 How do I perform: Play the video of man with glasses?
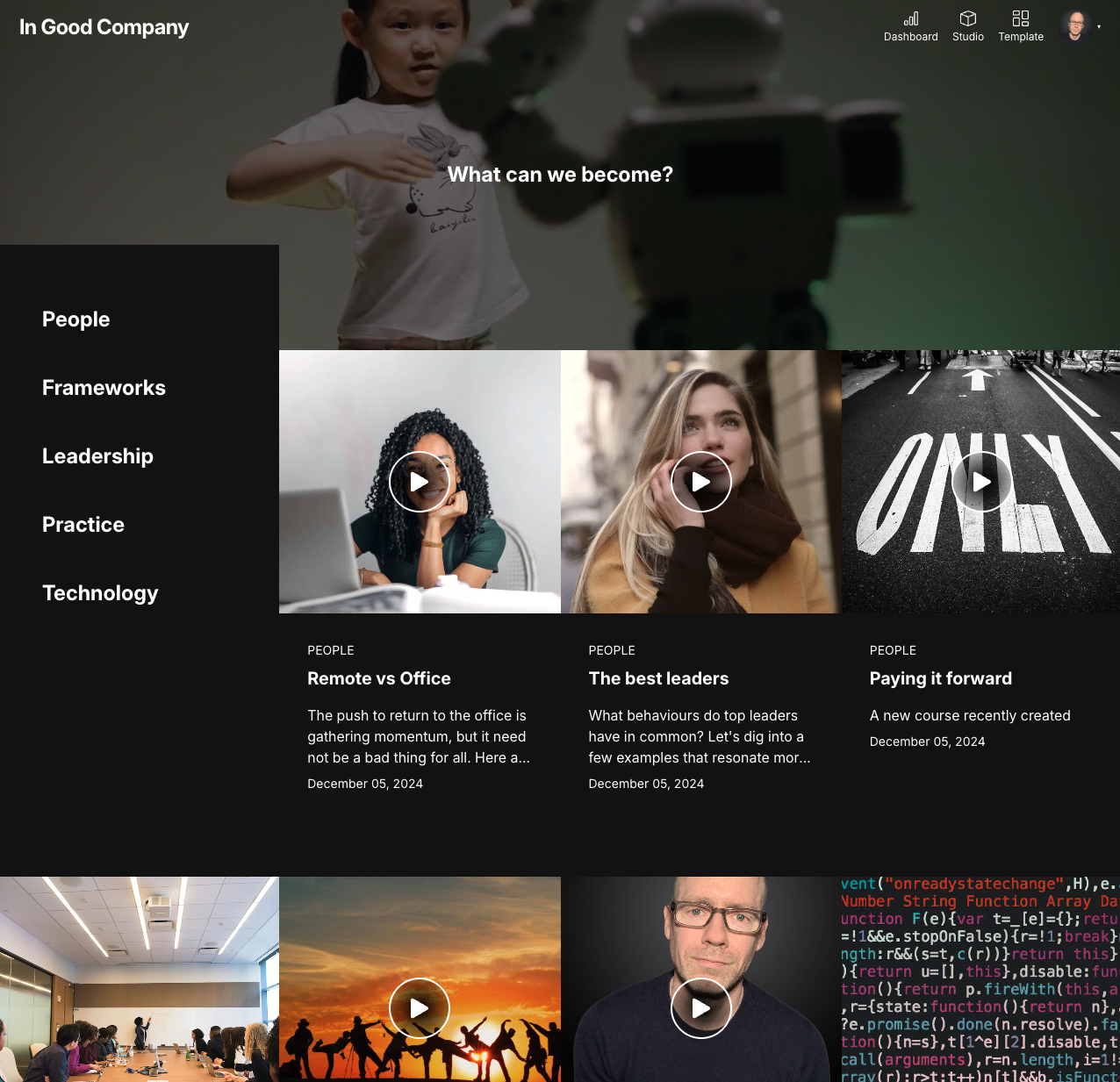tap(700, 1008)
